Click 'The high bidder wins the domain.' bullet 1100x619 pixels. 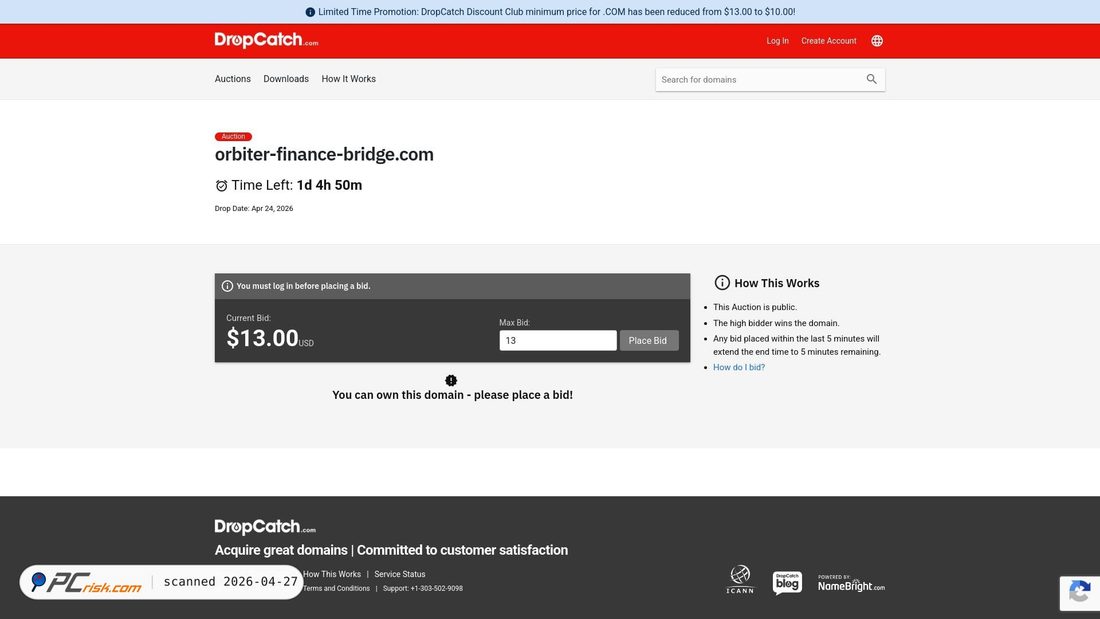coord(776,323)
